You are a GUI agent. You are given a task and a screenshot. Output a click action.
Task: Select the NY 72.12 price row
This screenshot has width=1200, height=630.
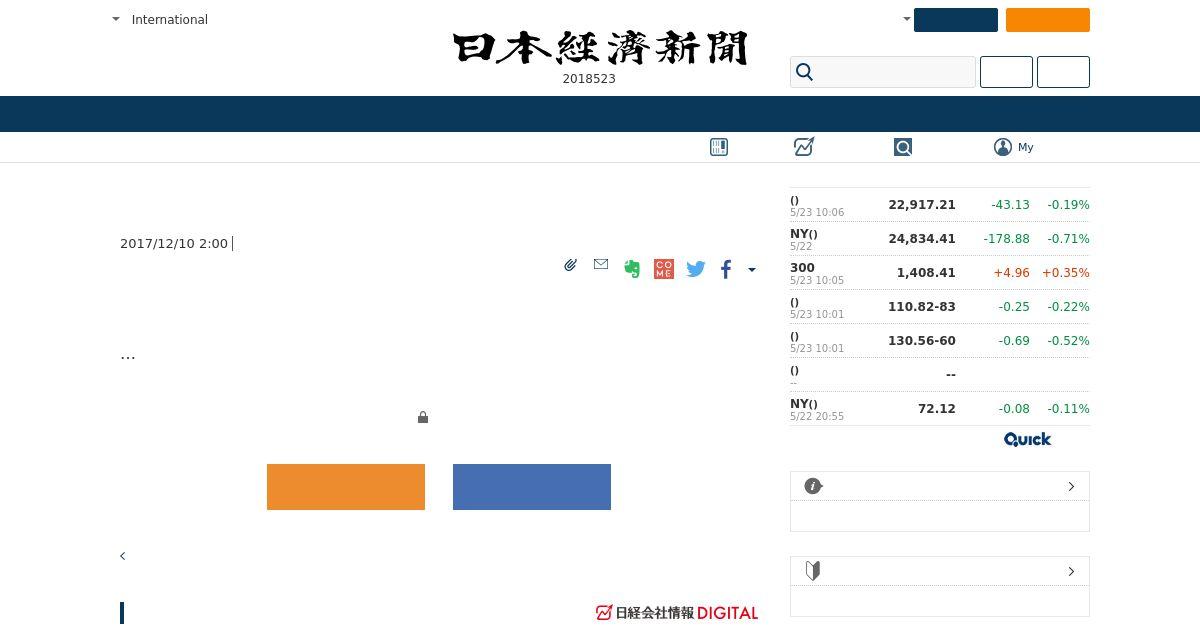pyautogui.click(x=940, y=409)
